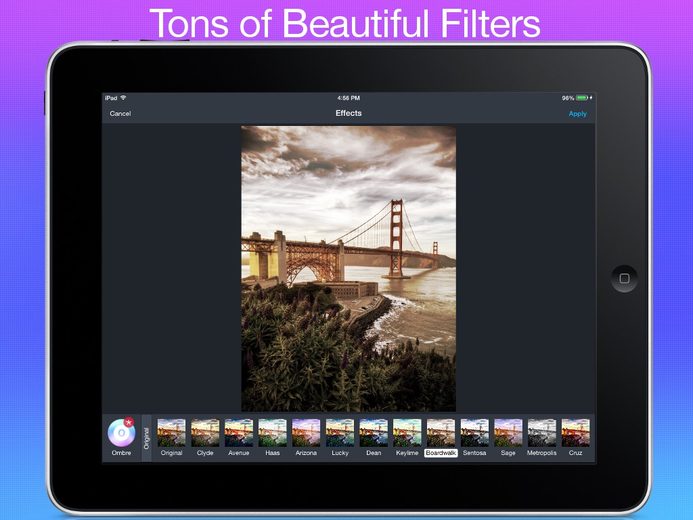Screen dimensions: 693x520
Task: Tap the Effects title text
Action: pos(348,113)
